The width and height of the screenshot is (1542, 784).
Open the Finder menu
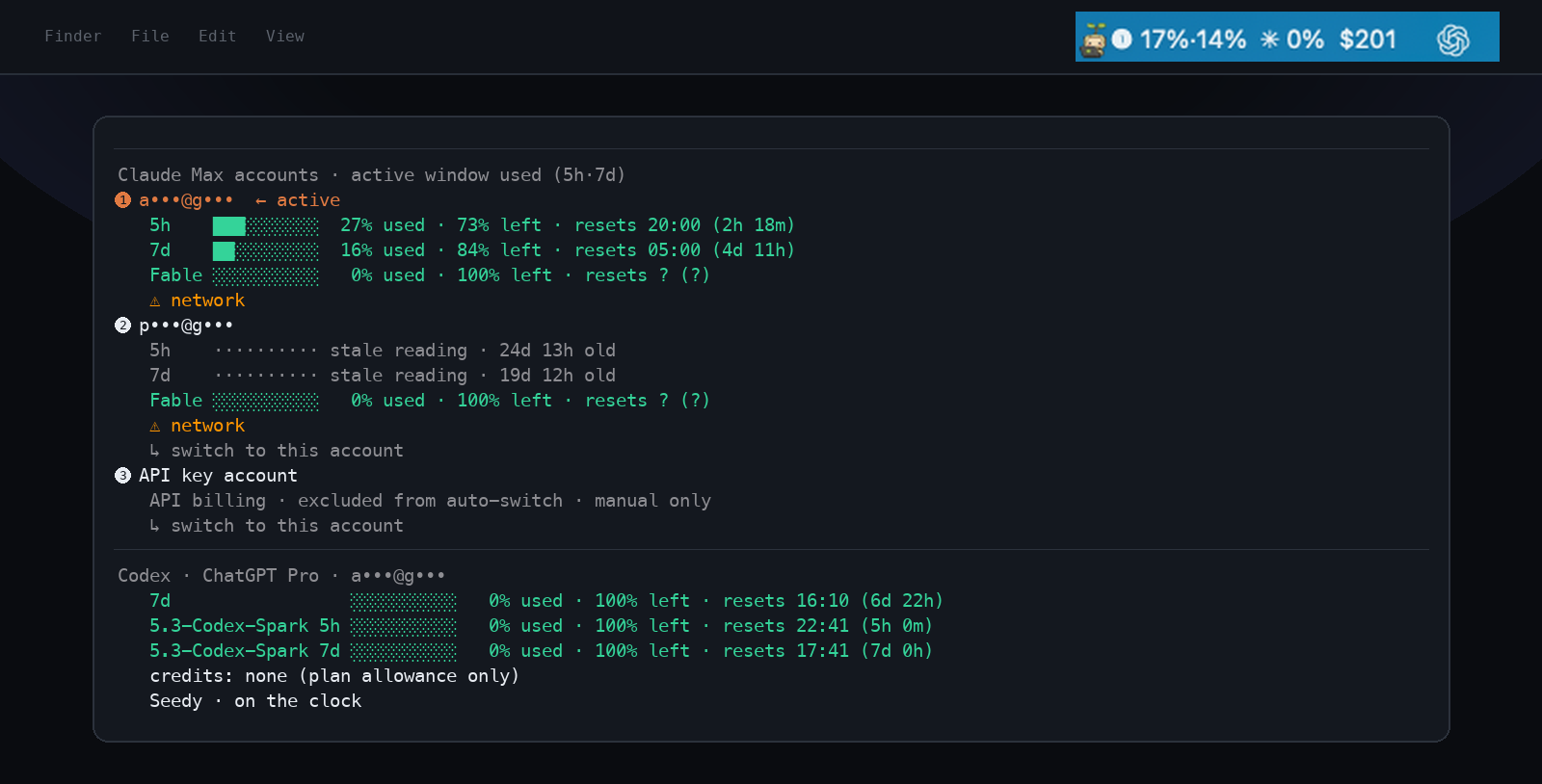[x=73, y=36]
